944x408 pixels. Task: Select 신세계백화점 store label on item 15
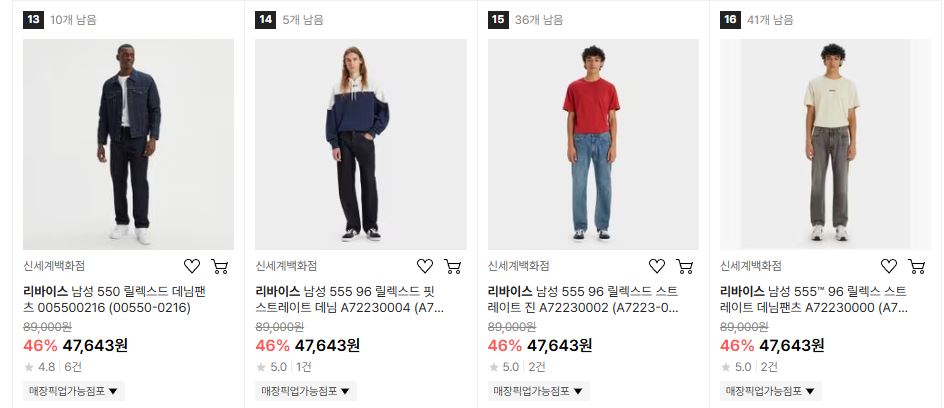point(518,266)
